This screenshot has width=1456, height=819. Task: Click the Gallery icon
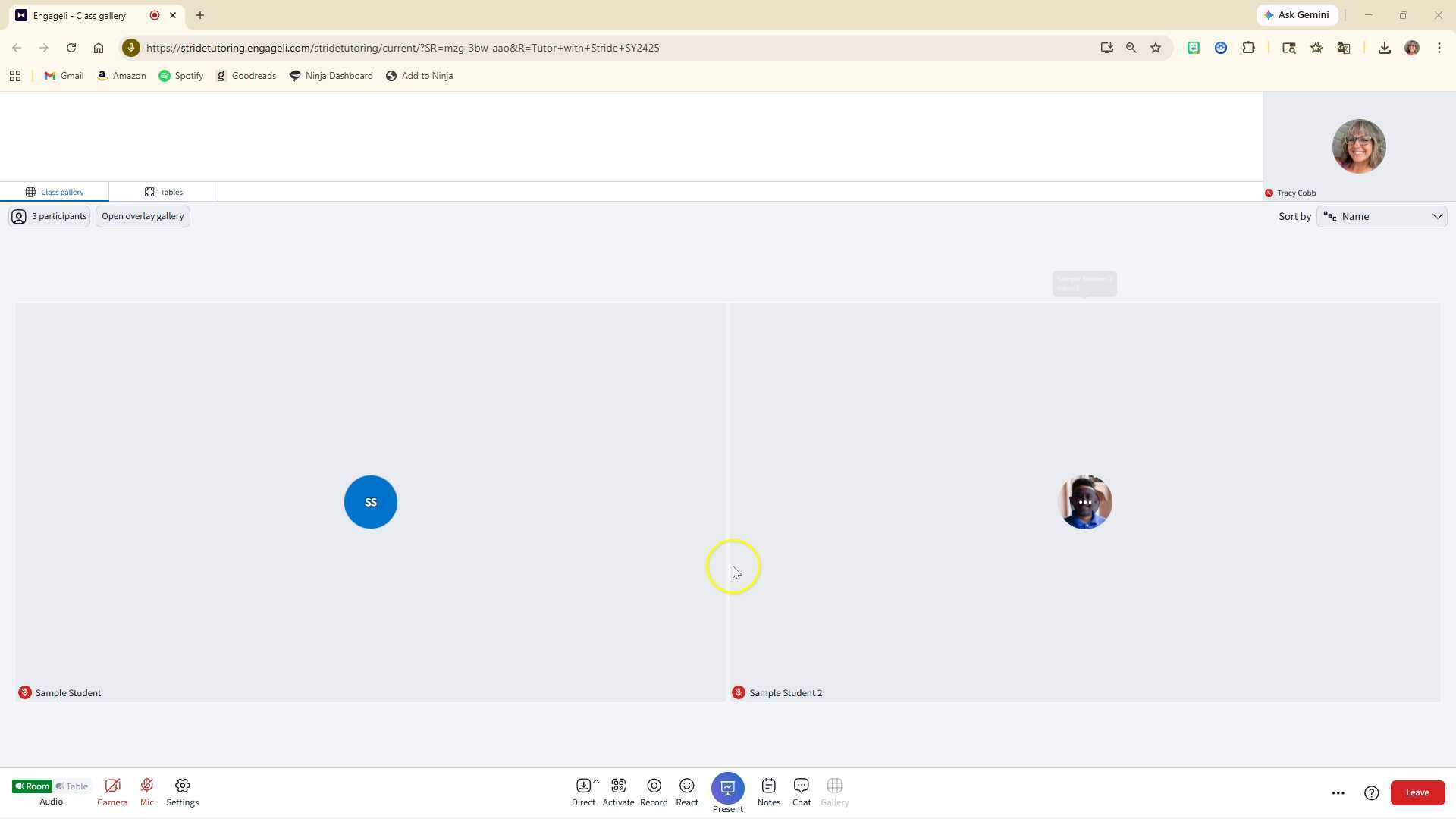click(835, 792)
